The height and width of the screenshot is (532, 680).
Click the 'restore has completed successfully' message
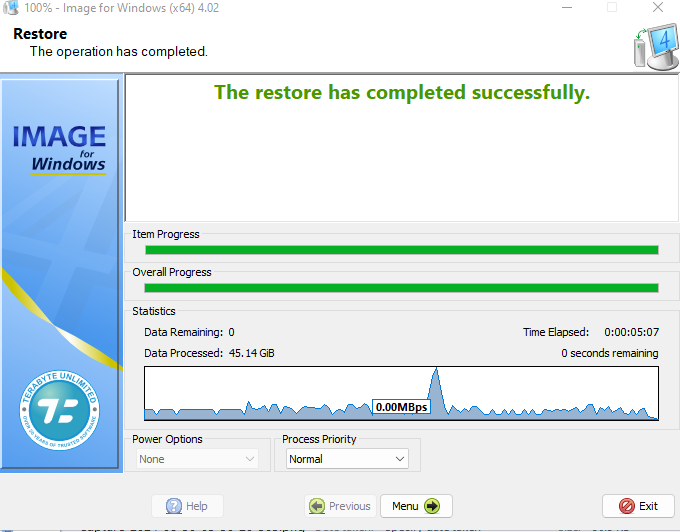[x=402, y=92]
